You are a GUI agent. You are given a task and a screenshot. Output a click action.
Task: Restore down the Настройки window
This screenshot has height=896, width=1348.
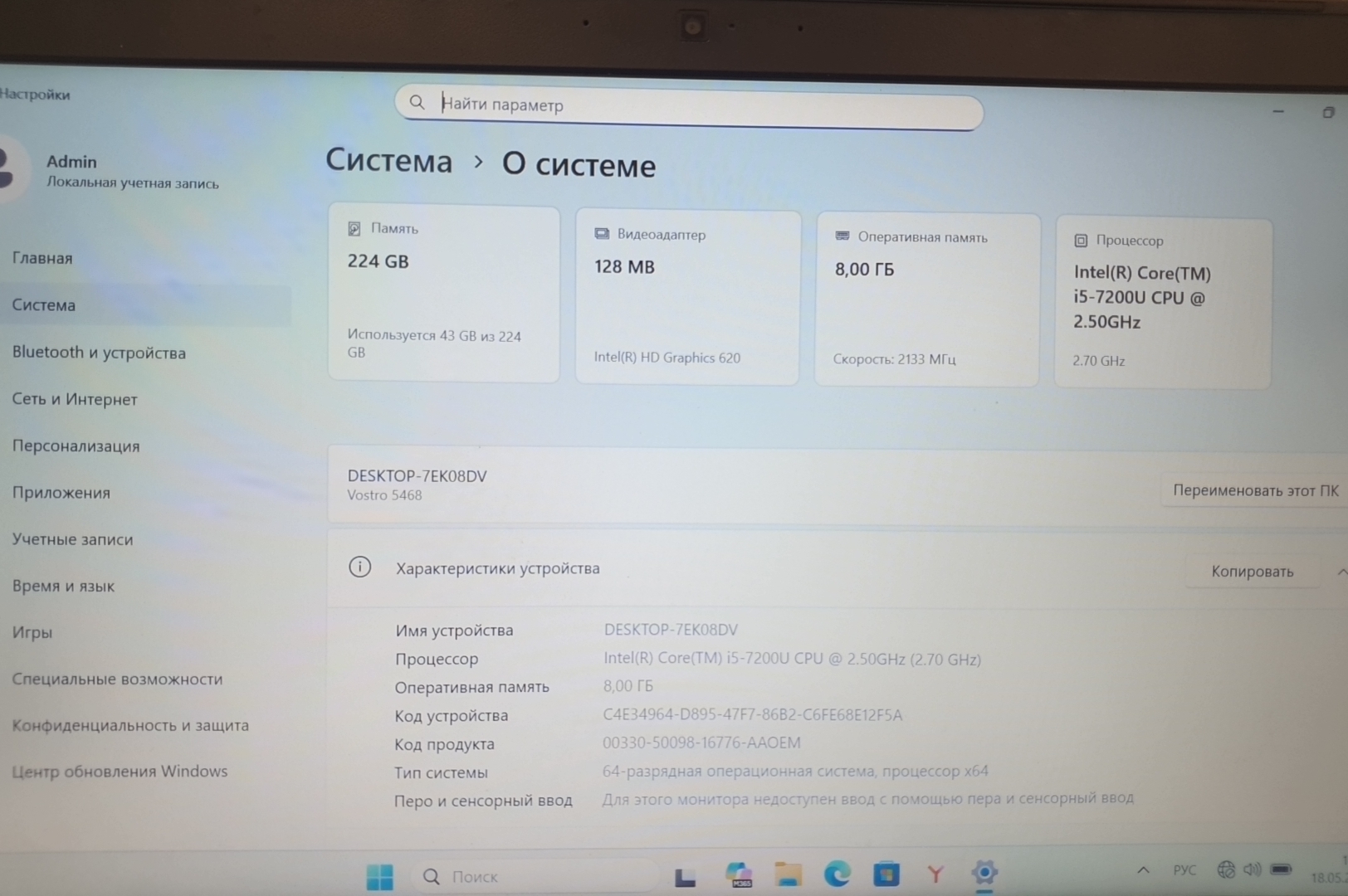[x=1329, y=112]
